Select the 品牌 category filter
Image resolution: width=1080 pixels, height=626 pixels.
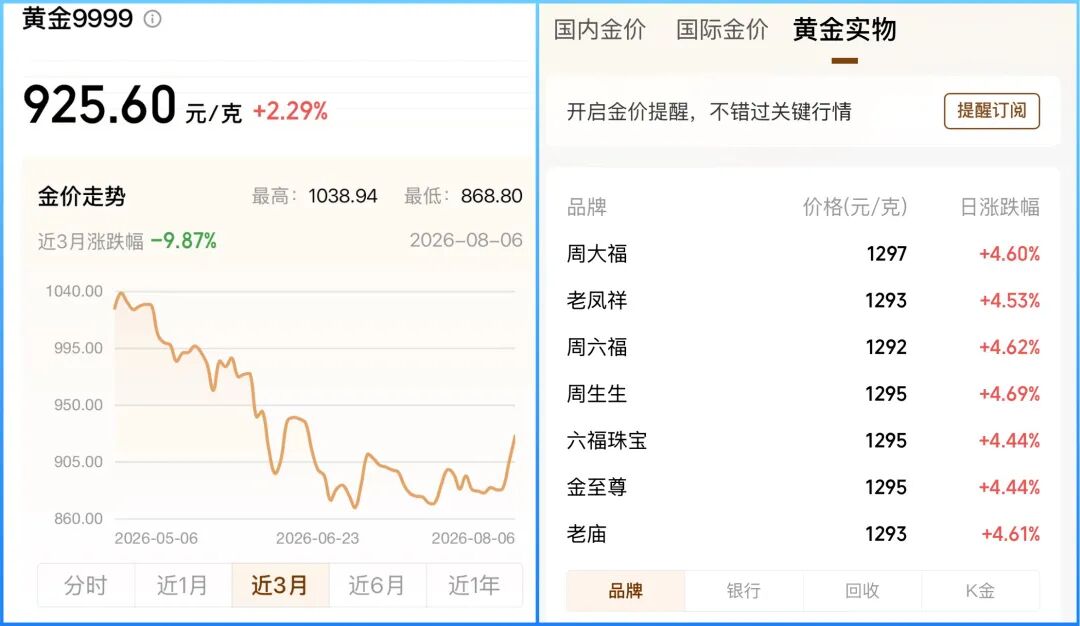[625, 590]
